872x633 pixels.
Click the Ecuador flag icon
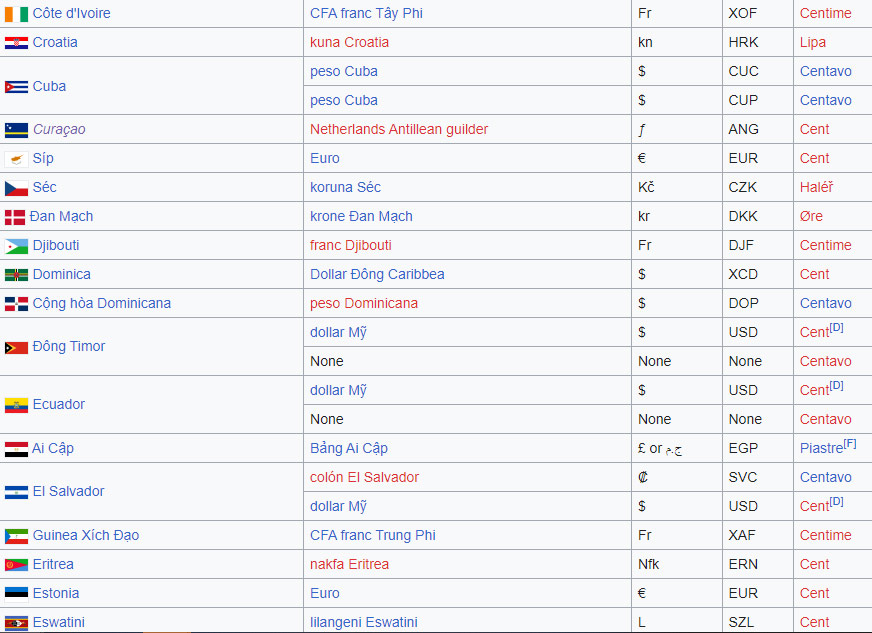click(16, 405)
